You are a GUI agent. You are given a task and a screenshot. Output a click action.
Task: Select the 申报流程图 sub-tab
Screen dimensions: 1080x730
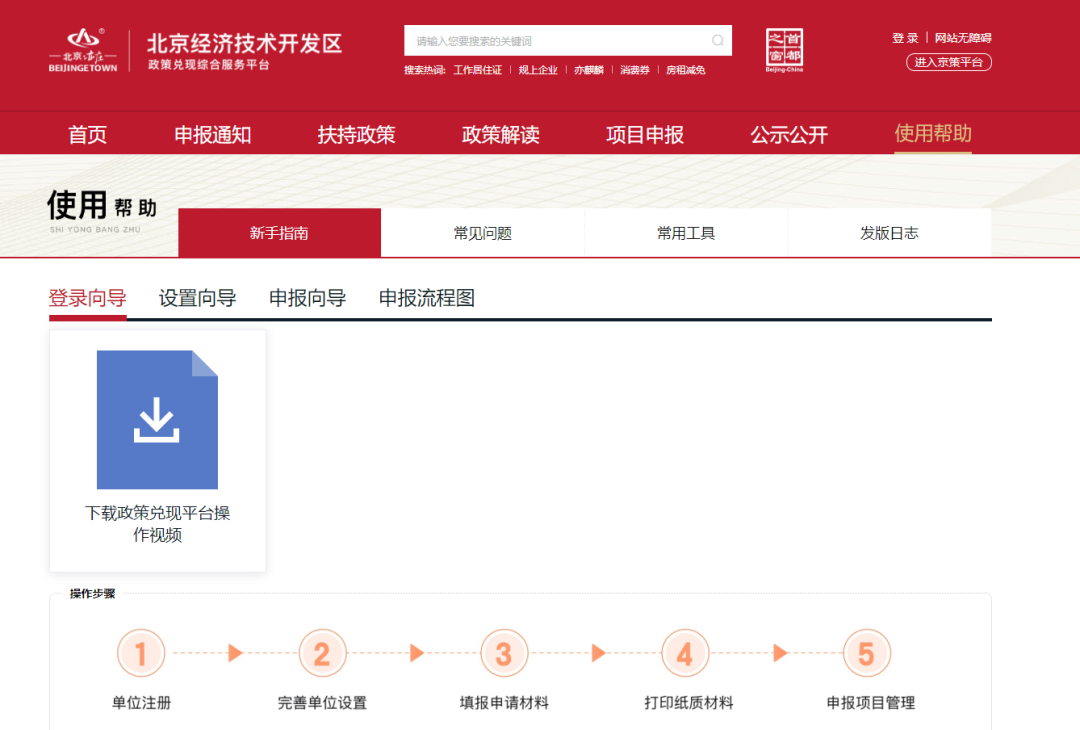[x=426, y=298]
